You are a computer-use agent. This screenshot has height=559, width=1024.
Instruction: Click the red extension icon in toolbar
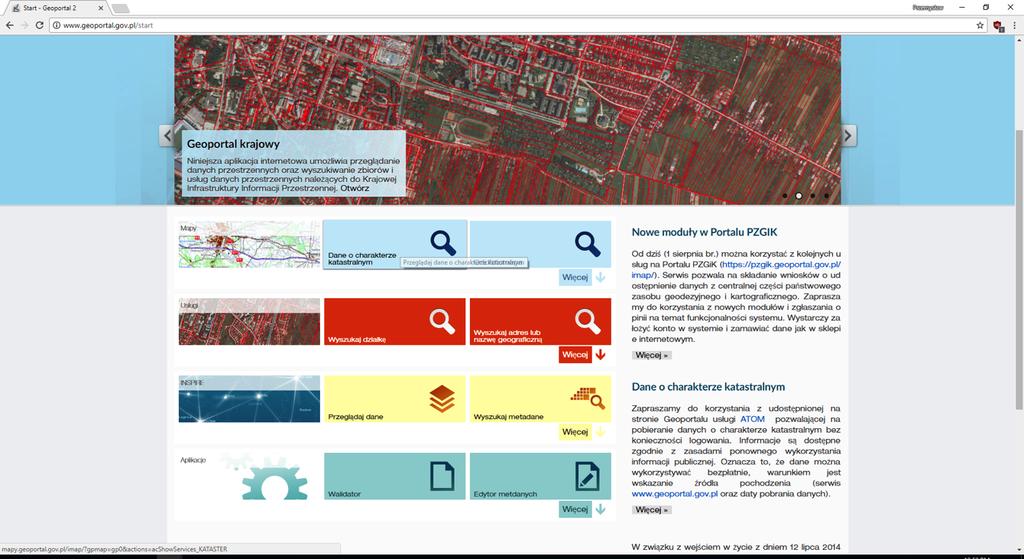coord(998,26)
